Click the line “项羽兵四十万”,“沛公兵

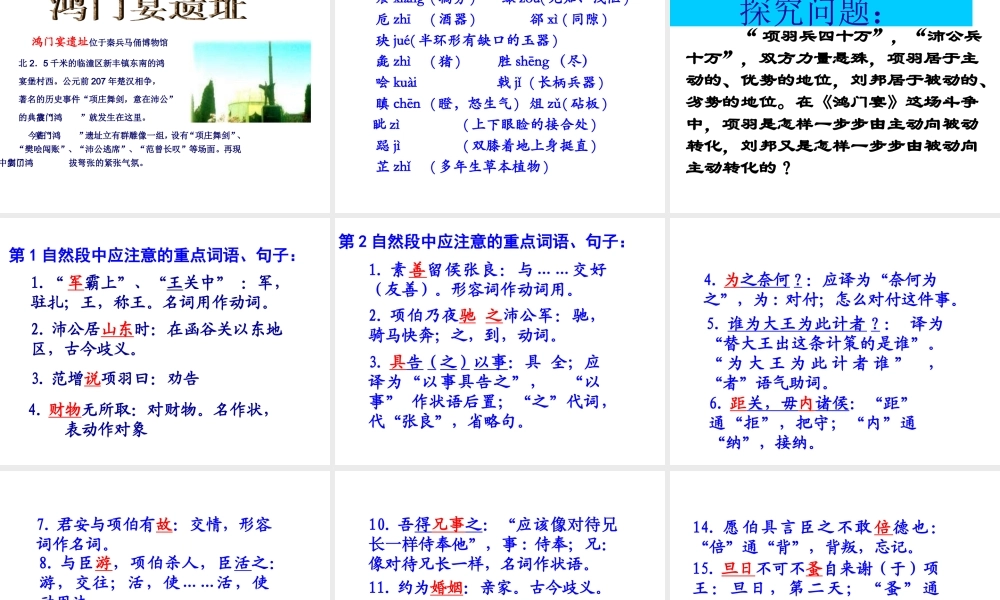coord(864,36)
